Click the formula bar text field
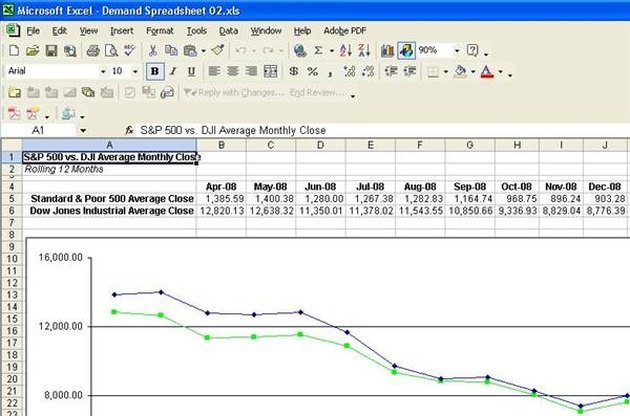The width and height of the screenshot is (630, 416). (382, 130)
